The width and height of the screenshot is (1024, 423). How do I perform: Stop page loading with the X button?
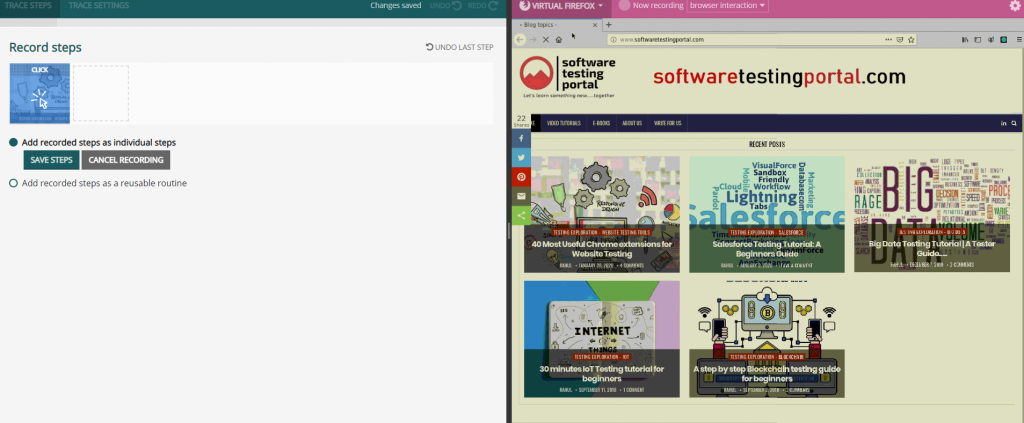546,40
